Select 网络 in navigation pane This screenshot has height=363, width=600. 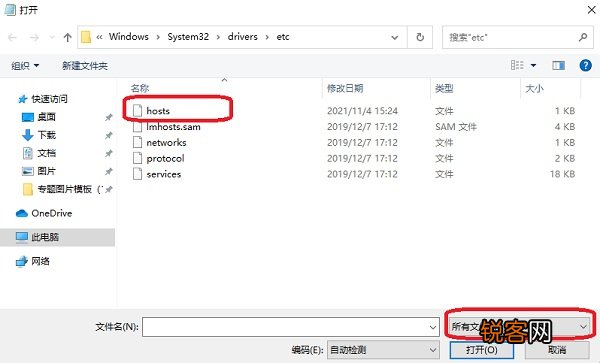(40, 261)
